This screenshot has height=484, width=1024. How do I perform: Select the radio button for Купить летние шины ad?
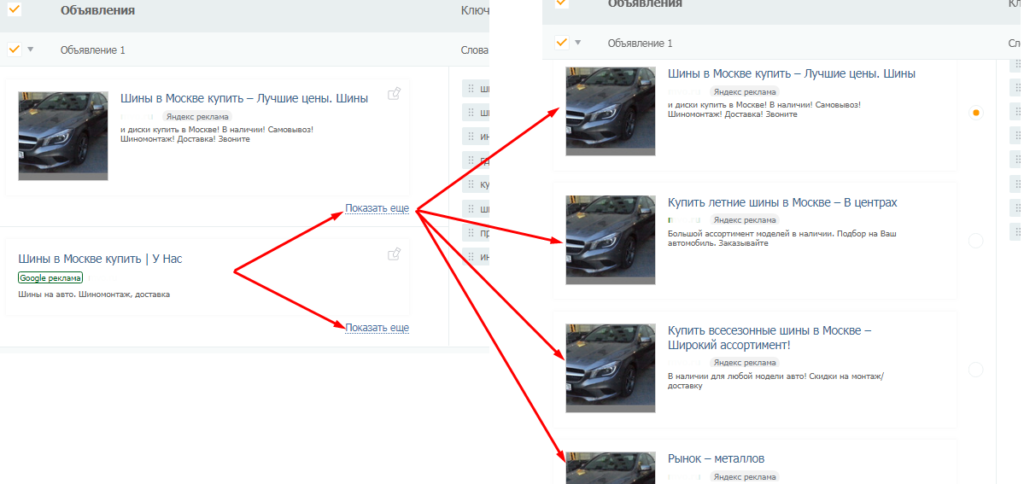pos(976,240)
